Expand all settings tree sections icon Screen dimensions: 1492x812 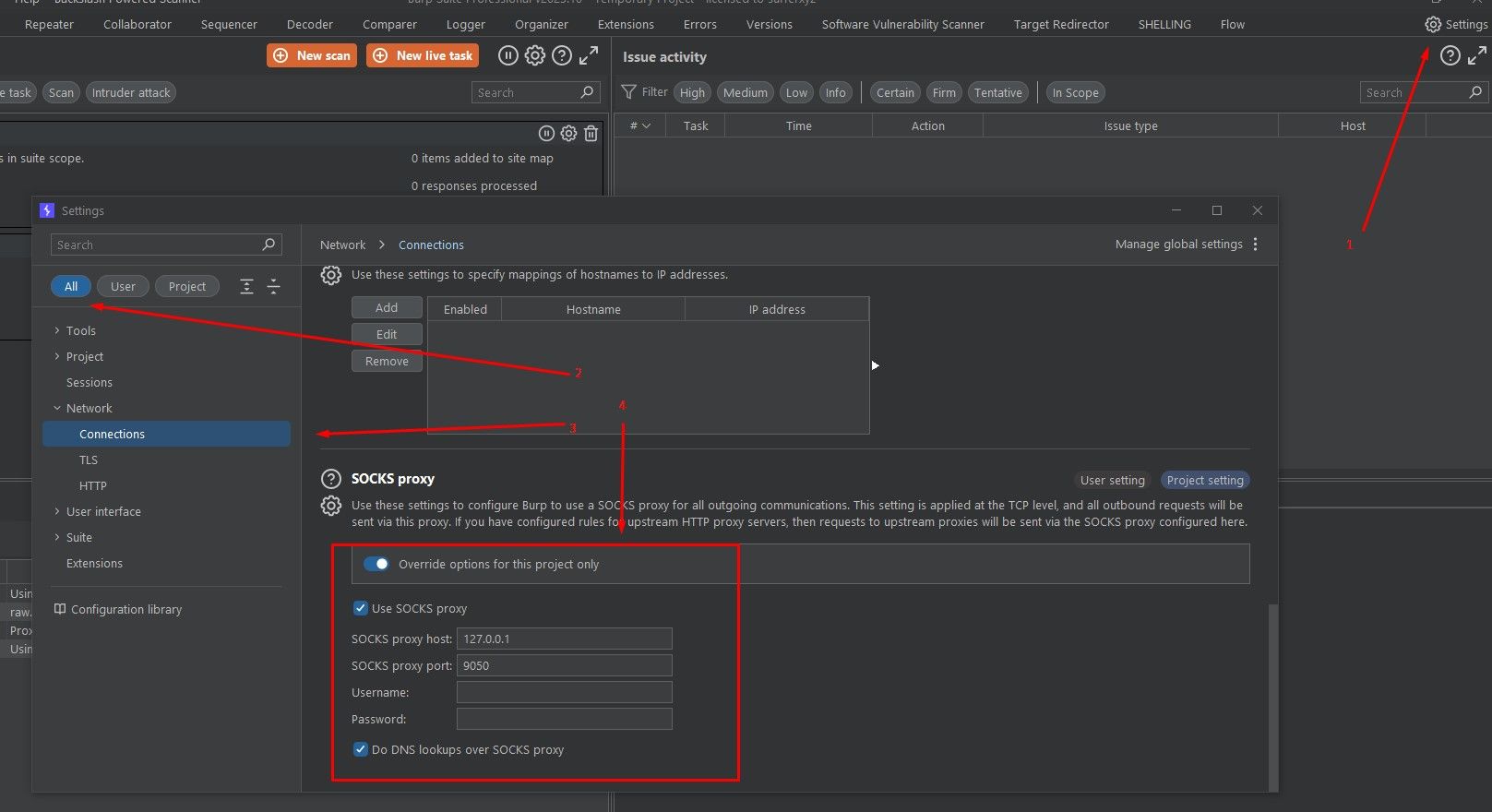246,287
